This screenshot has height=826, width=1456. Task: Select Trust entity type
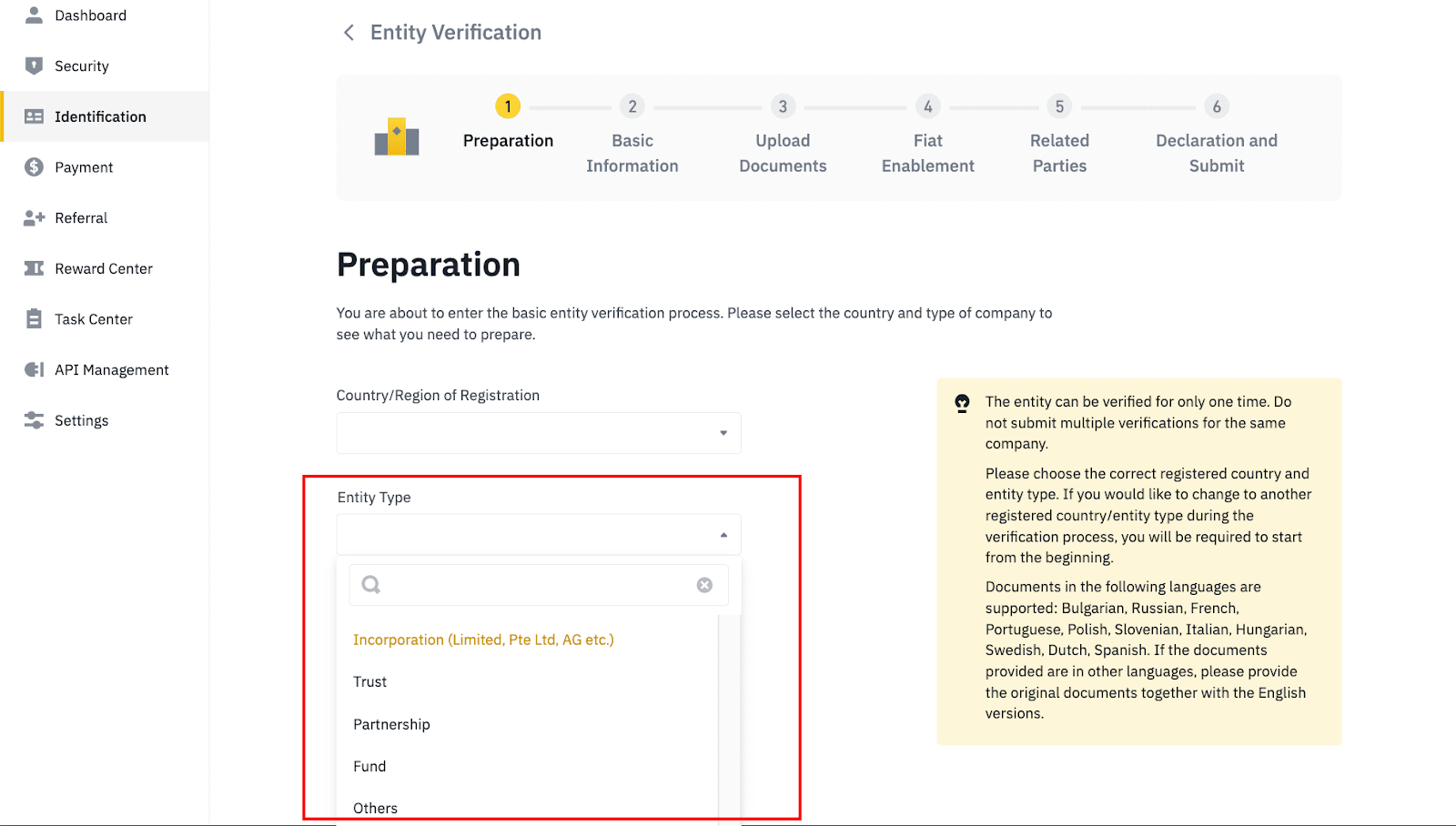[369, 681]
